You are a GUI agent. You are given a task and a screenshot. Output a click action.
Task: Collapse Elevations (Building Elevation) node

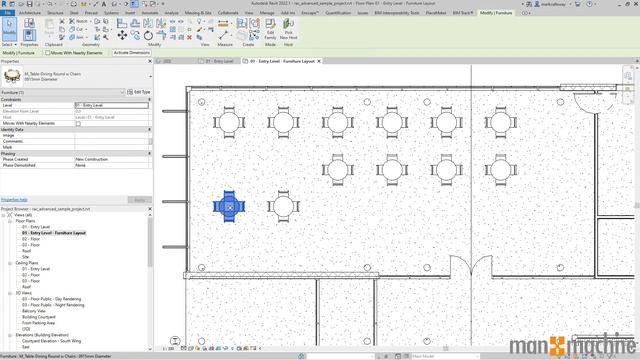pyautogui.click(x=10, y=335)
